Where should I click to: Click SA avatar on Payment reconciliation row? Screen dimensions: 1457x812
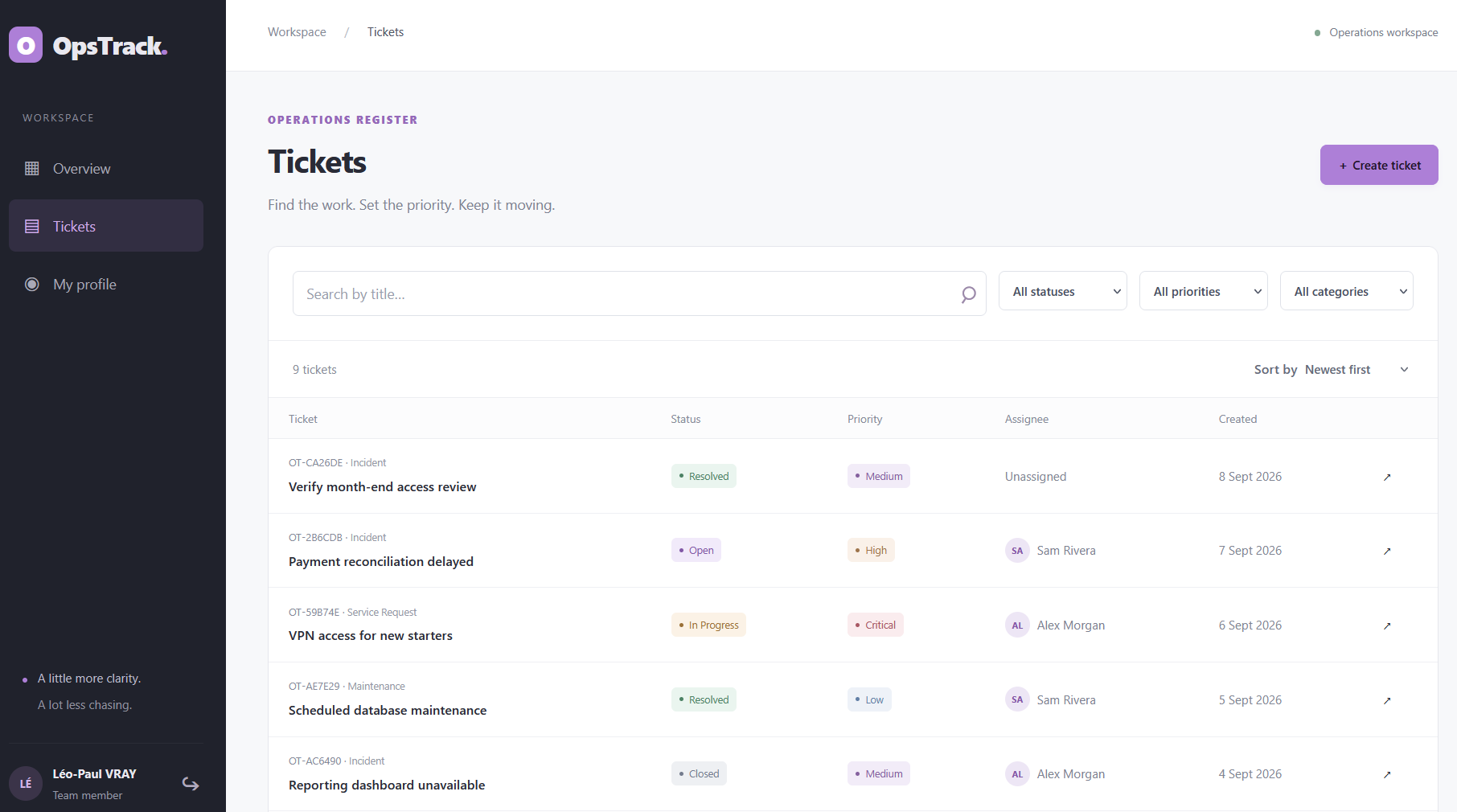(x=1017, y=551)
